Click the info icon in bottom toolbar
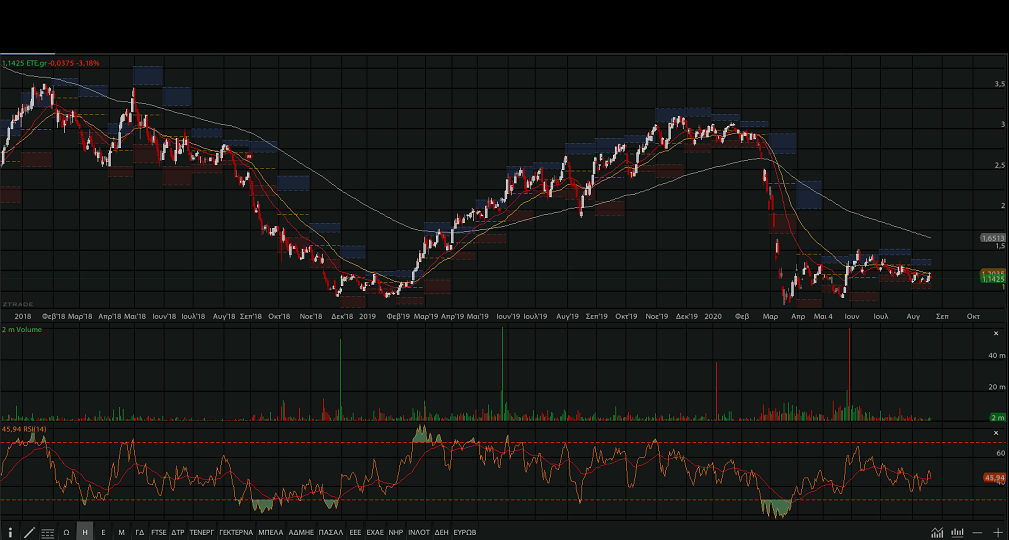Screen dimensions: 1009x540 click(10, 532)
